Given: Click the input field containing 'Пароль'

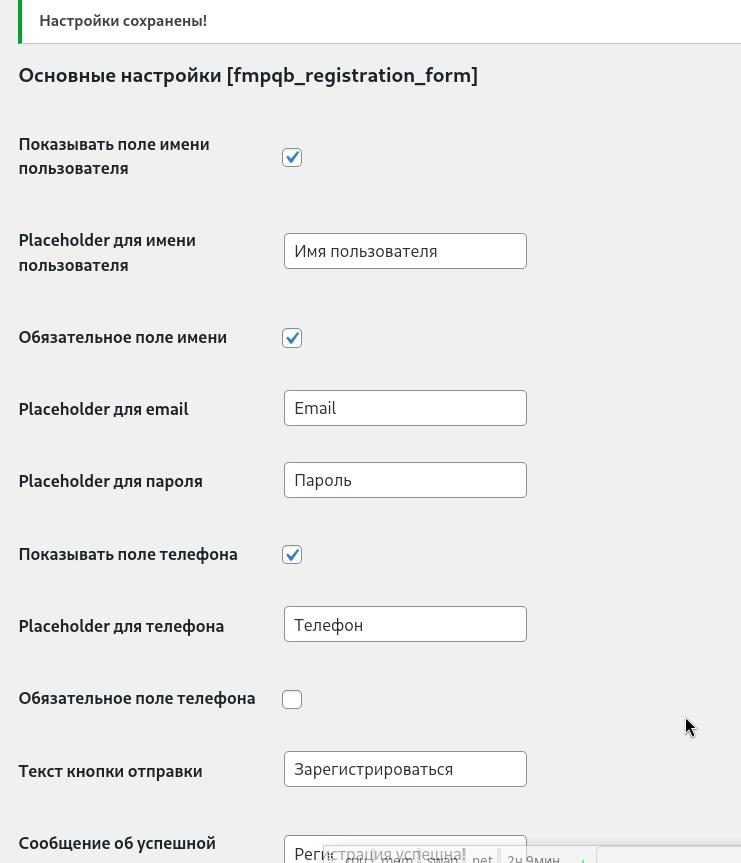Looking at the screenshot, I should [x=405, y=480].
